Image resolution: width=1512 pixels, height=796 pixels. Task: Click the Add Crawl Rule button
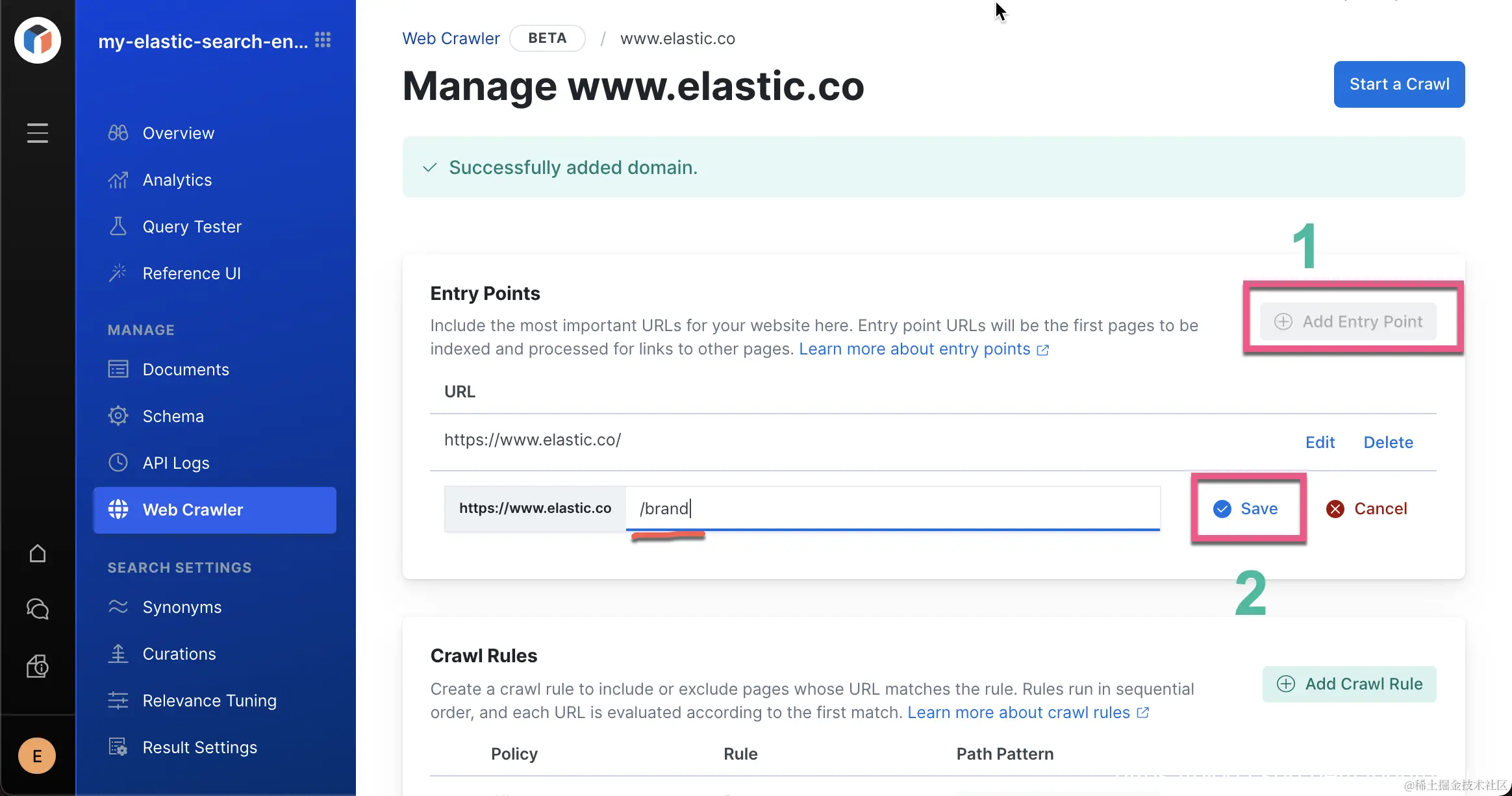tap(1350, 684)
